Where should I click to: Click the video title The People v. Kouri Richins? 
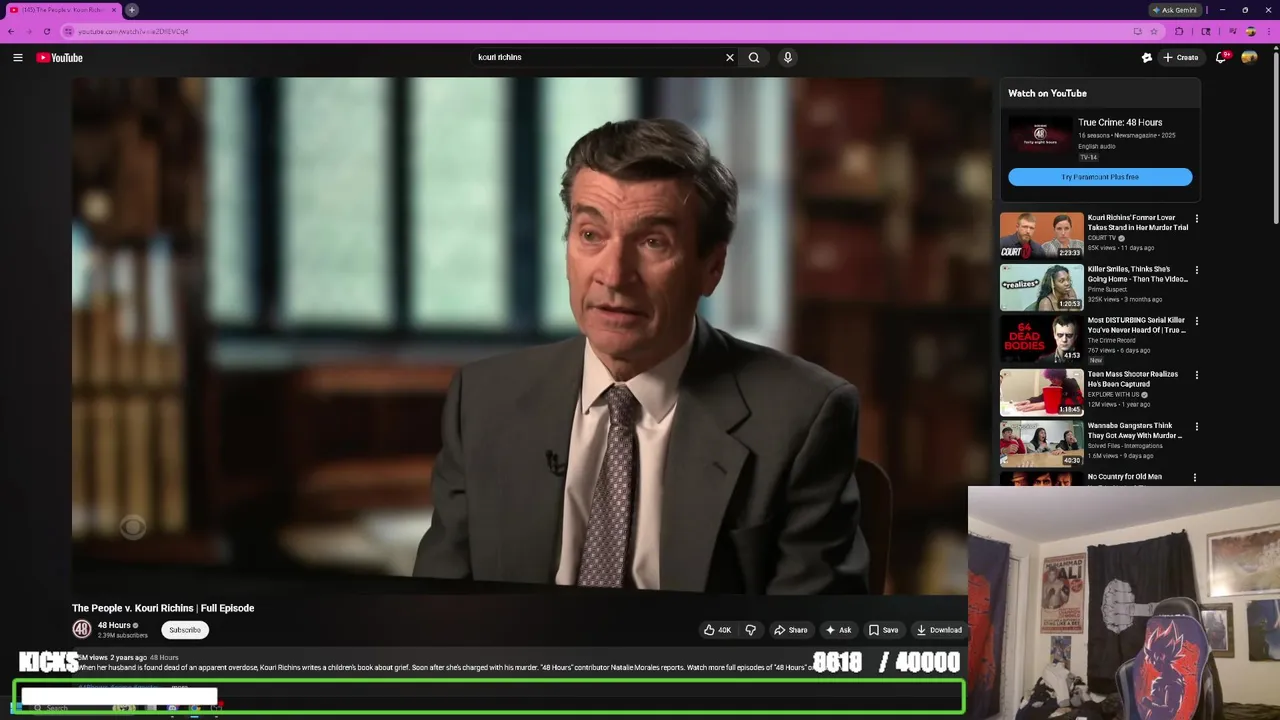[x=163, y=608]
